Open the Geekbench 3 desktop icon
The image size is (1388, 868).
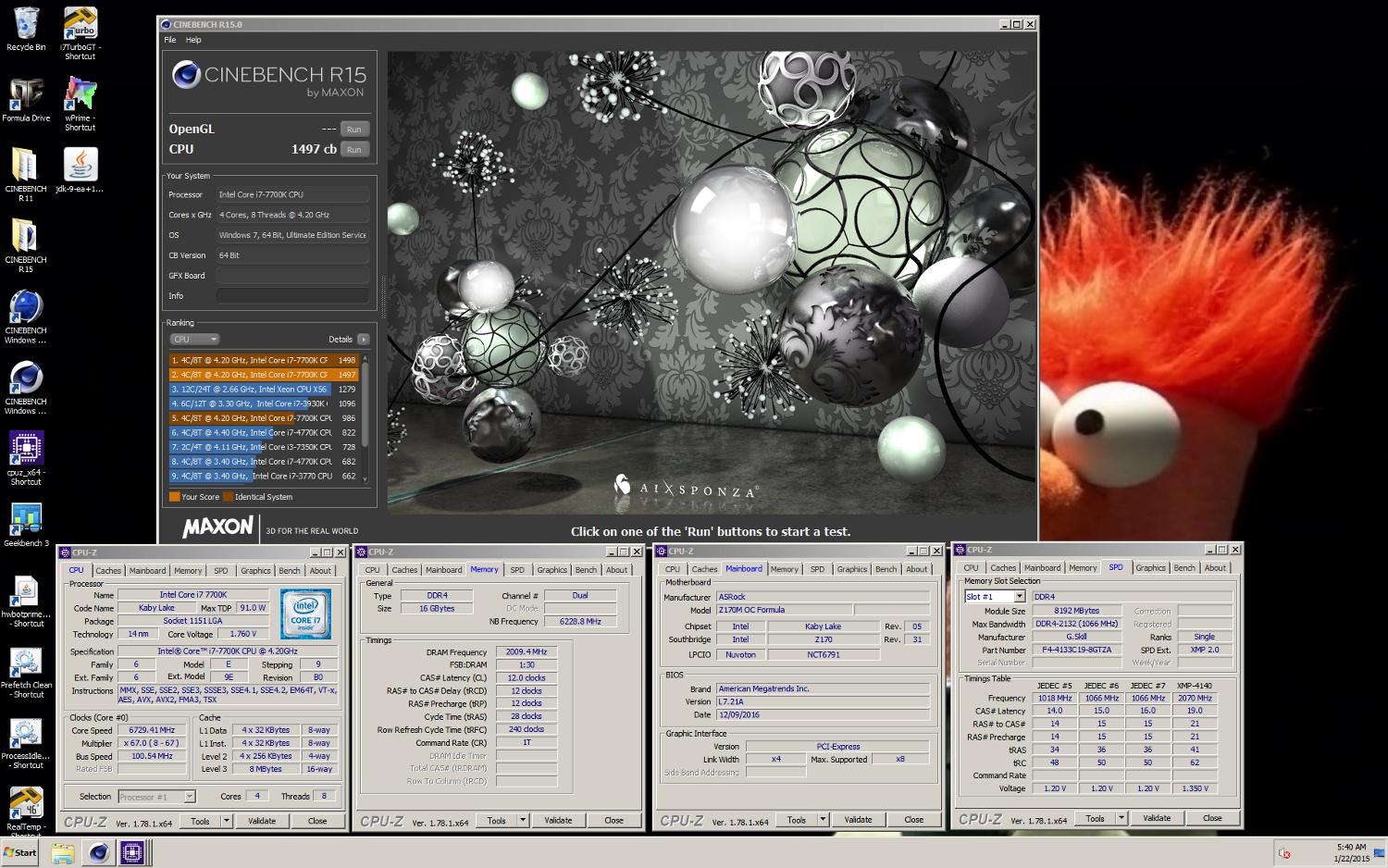(x=26, y=525)
